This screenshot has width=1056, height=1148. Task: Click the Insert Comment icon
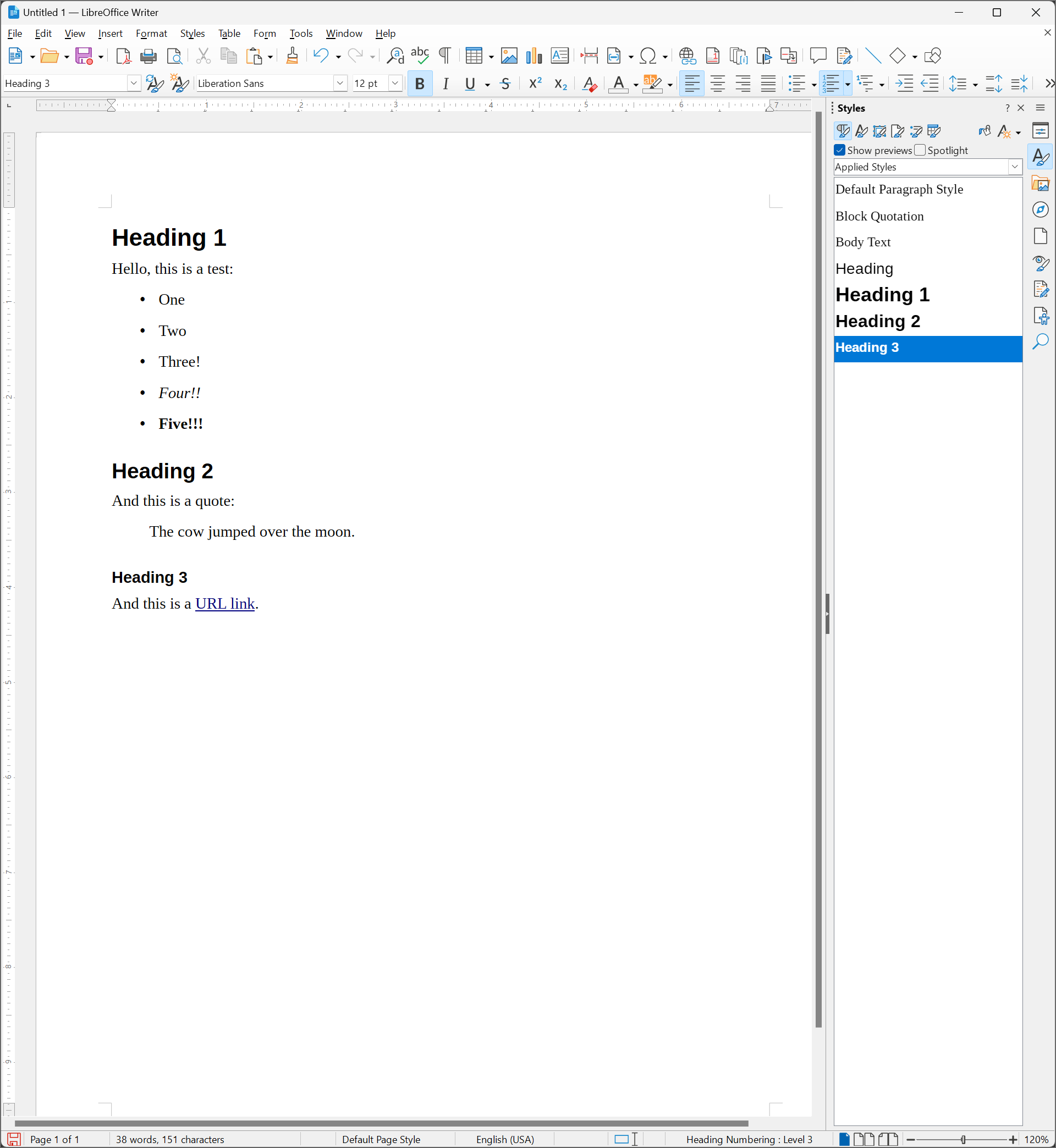tap(818, 56)
